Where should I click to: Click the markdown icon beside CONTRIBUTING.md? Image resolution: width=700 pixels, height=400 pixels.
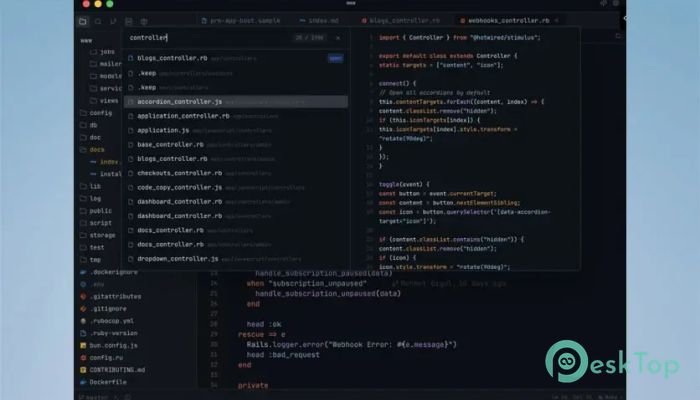click(83, 370)
